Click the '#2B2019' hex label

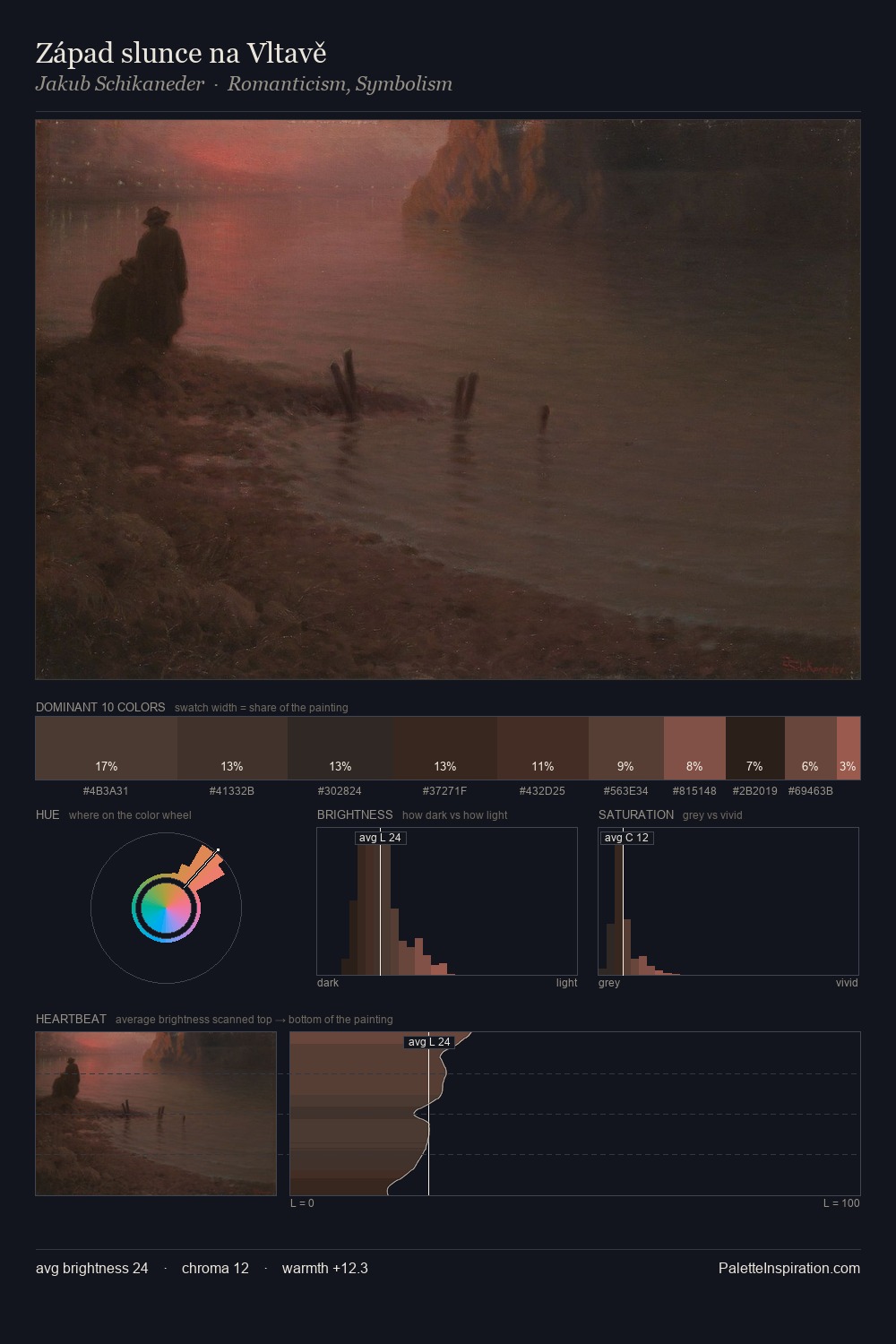click(755, 791)
